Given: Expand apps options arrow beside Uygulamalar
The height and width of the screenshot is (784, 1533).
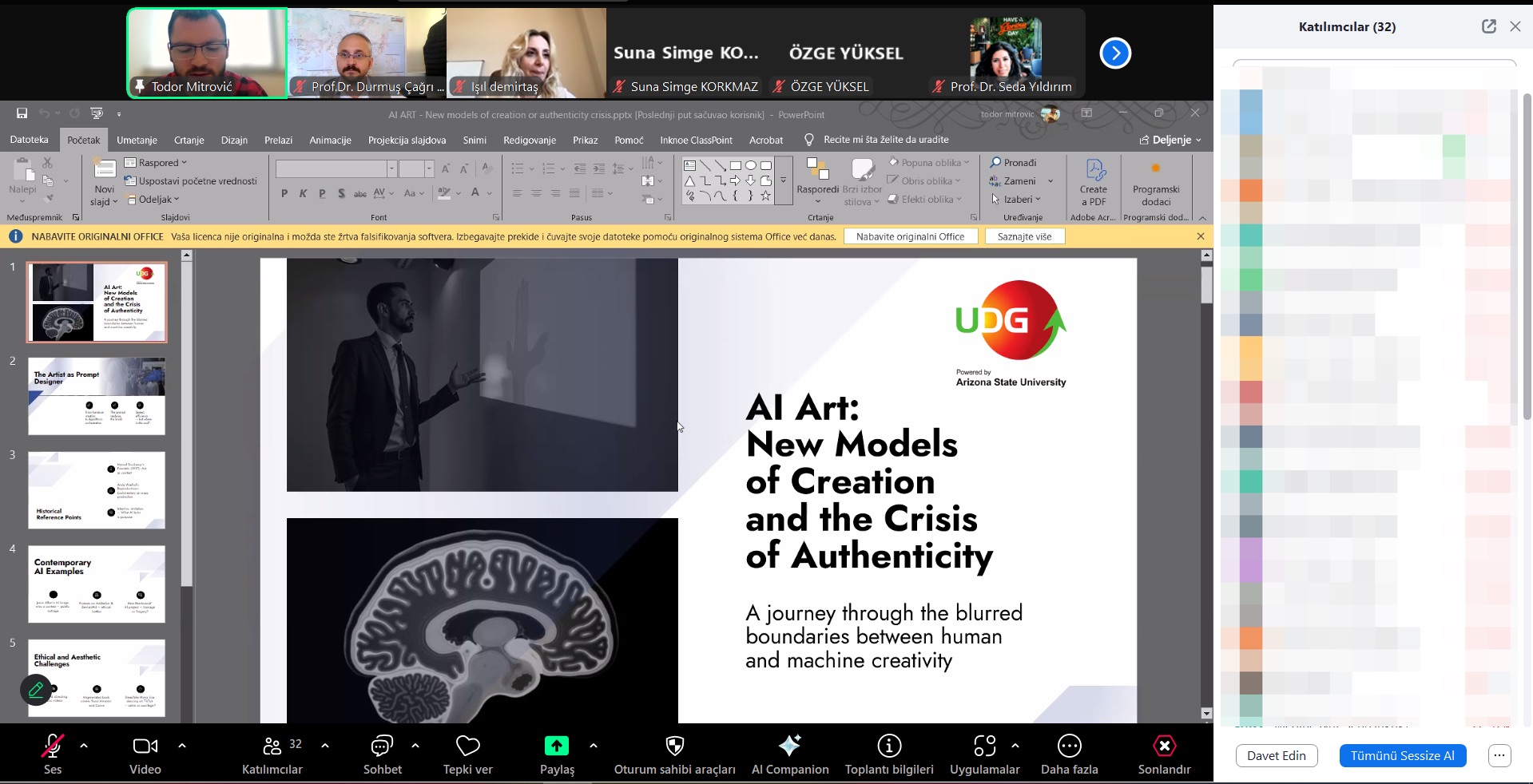Looking at the screenshot, I should pos(1015,746).
